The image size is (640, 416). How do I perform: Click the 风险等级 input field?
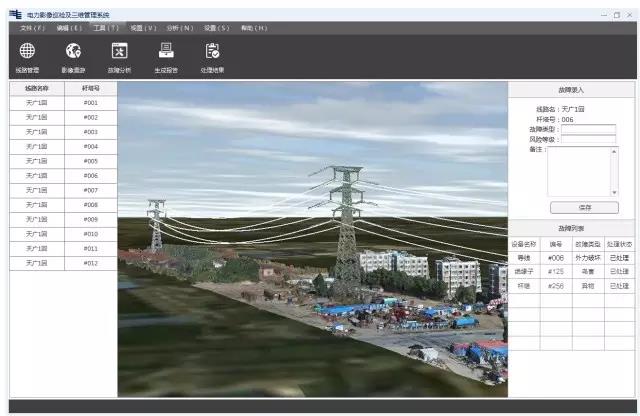click(588, 140)
